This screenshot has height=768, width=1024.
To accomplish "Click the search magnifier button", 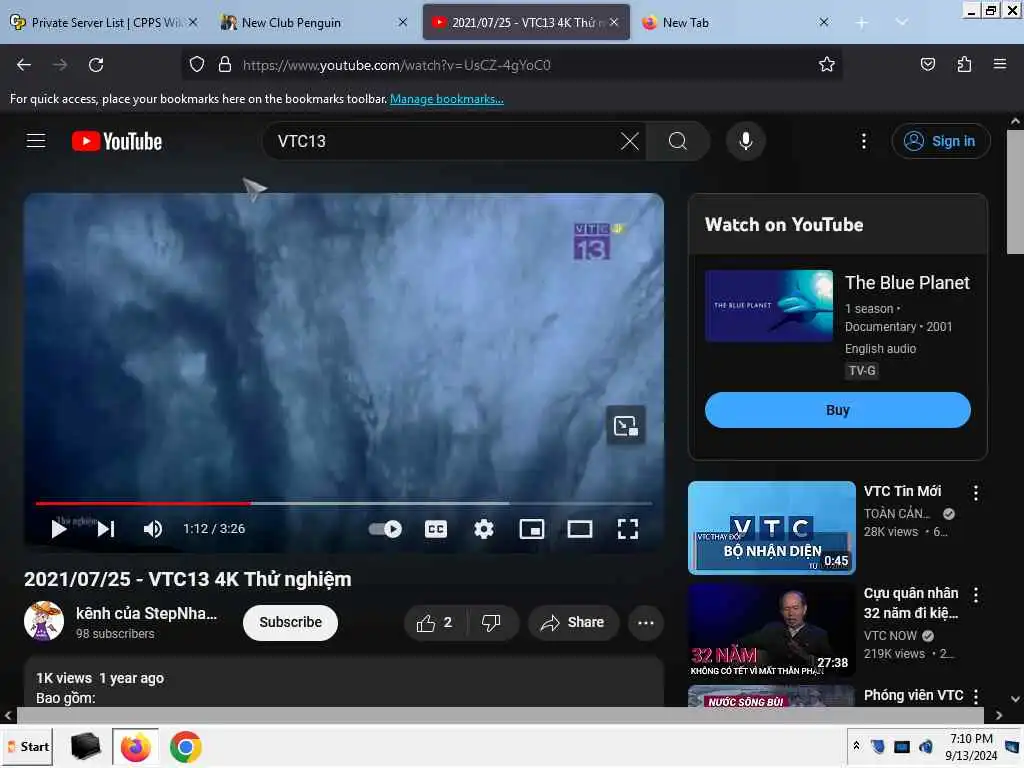I will pyautogui.click(x=678, y=141).
